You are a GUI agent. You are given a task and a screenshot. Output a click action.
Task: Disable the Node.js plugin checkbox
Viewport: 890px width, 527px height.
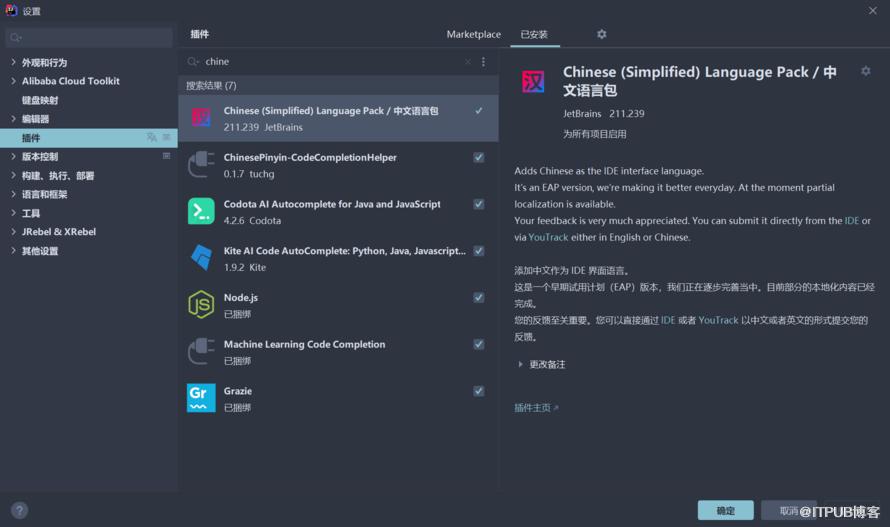[x=479, y=298]
